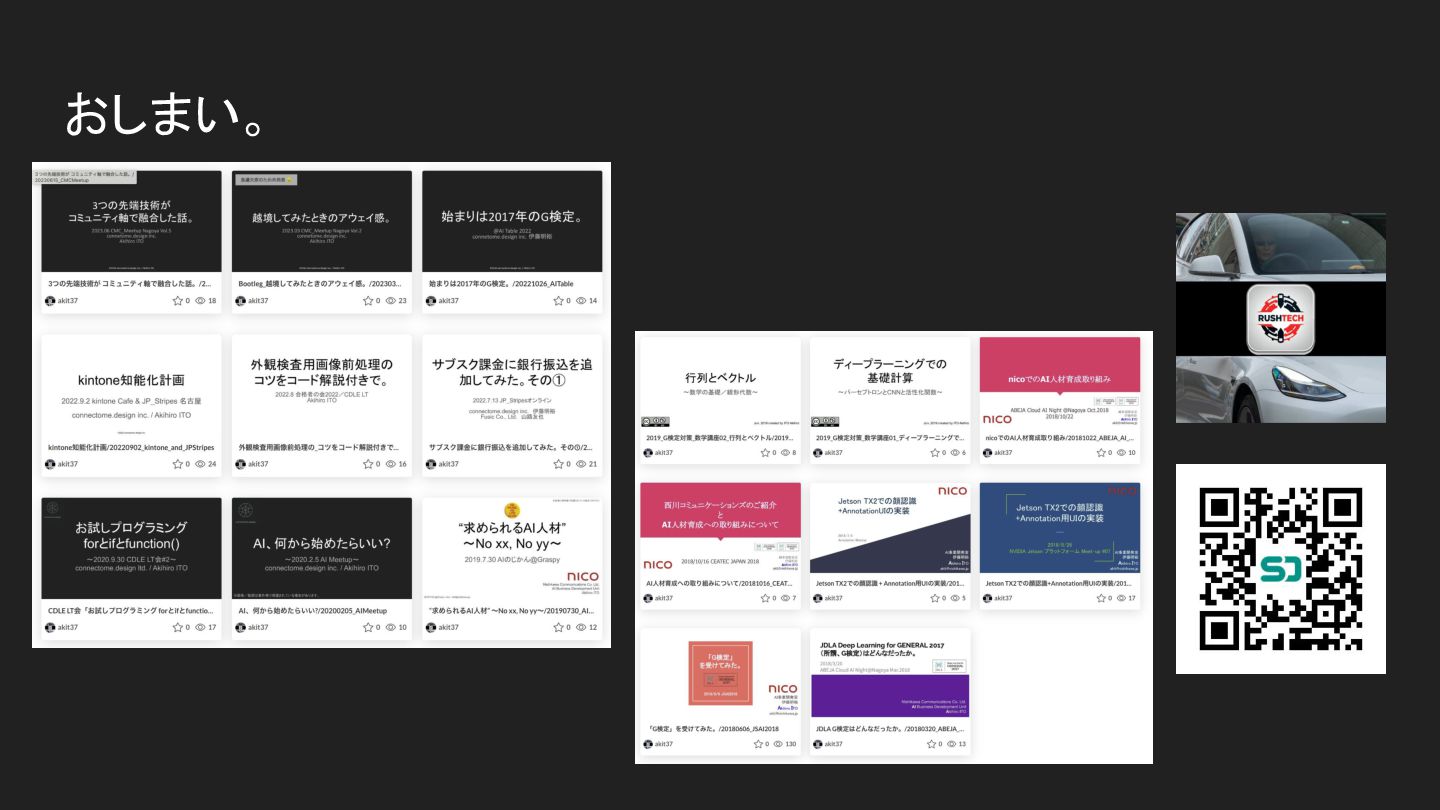
Task: Click view count 23 on Bootleg card
Action: coord(402,300)
